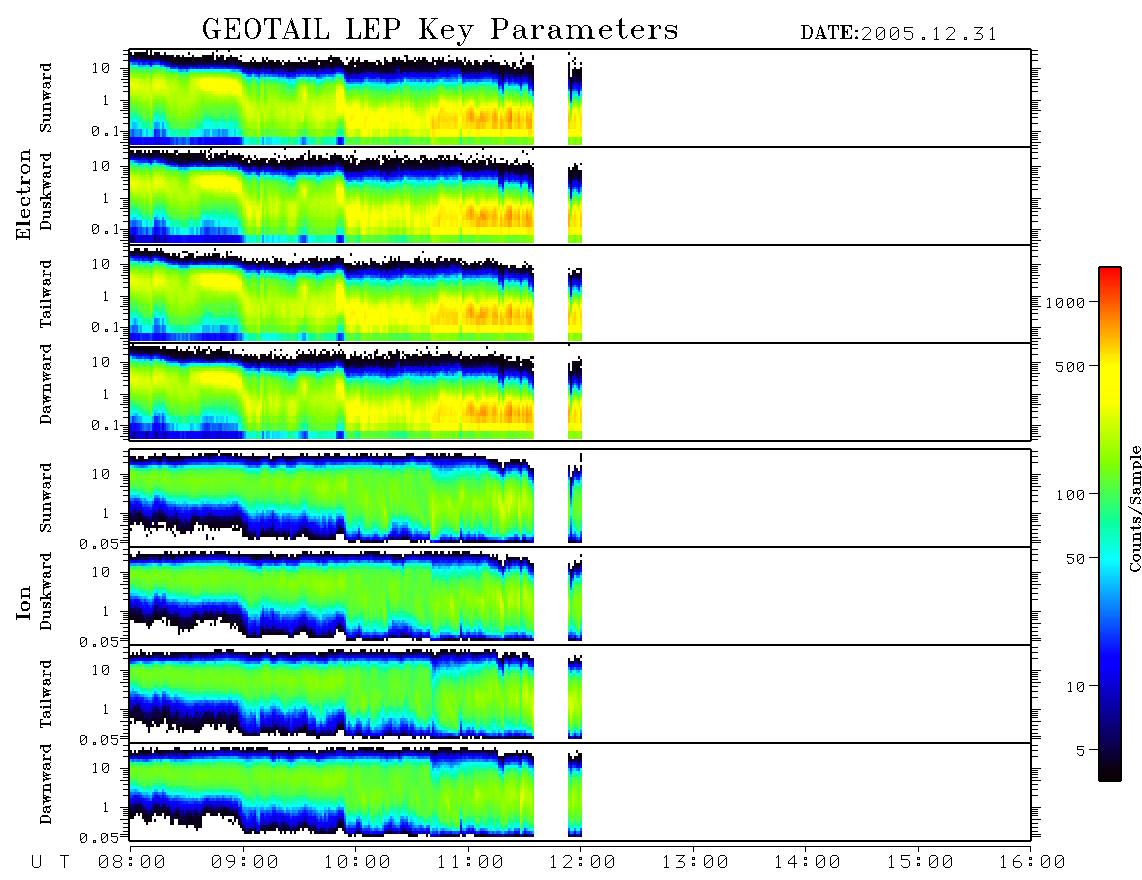Click the Ion Duskward spectrogram panel
This screenshot has width=1142, height=880.
(x=580, y=596)
